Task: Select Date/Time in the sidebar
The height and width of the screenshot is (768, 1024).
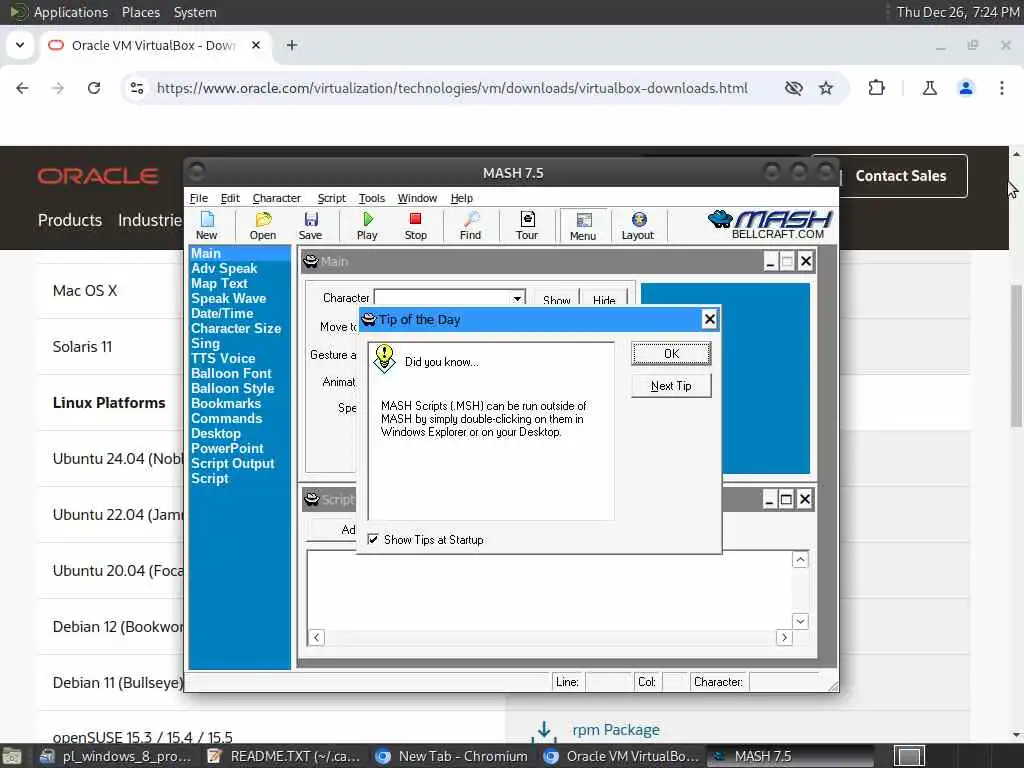Action: tap(222, 313)
